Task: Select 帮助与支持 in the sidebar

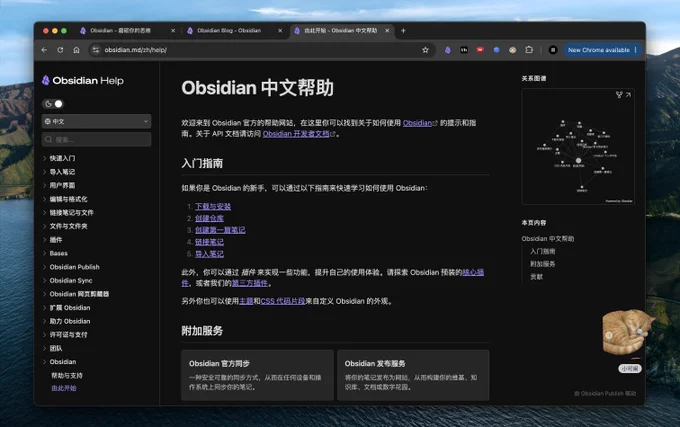Action: click(67, 375)
